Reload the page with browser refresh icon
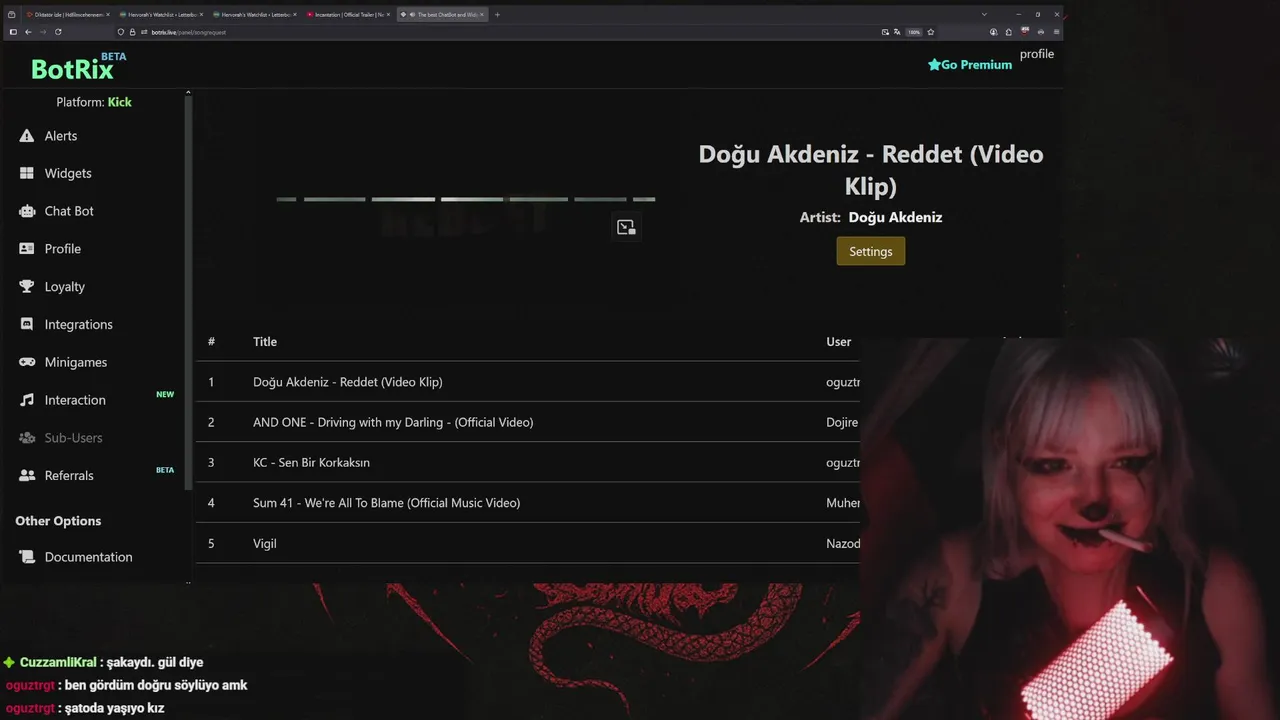Image resolution: width=1280 pixels, height=720 pixels. pos(58,32)
